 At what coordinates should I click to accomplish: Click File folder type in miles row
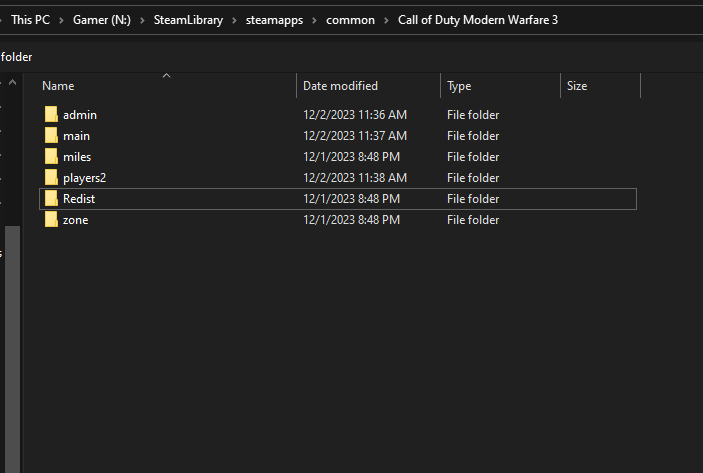473,157
